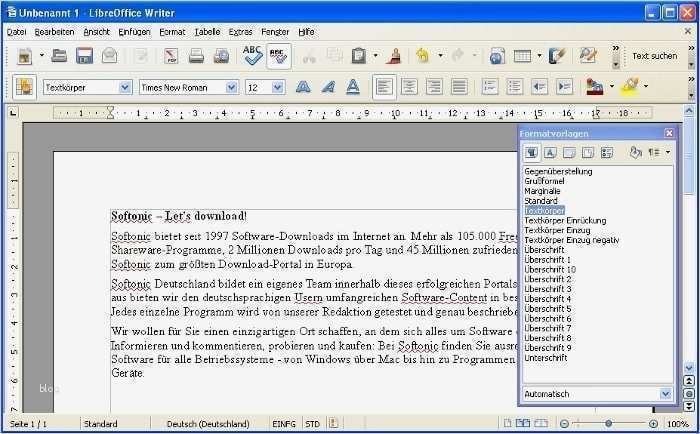Open the Navigation circle button
This screenshot has width=700, height=434.
point(689,394)
